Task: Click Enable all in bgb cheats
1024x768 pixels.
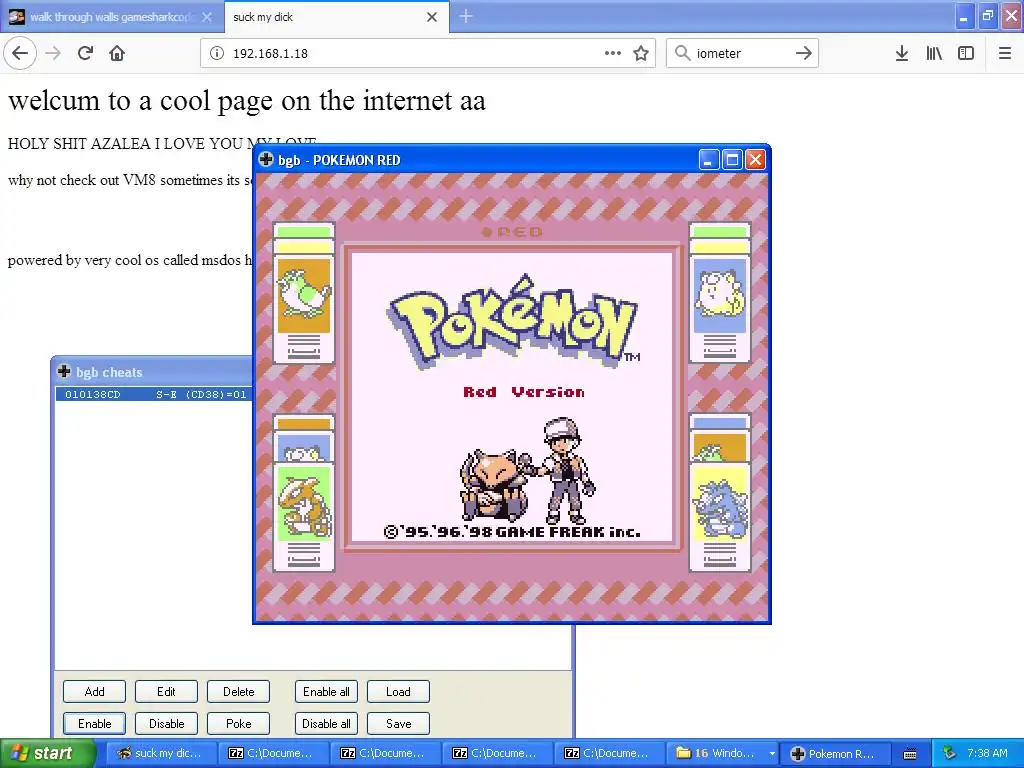Action: 326,692
